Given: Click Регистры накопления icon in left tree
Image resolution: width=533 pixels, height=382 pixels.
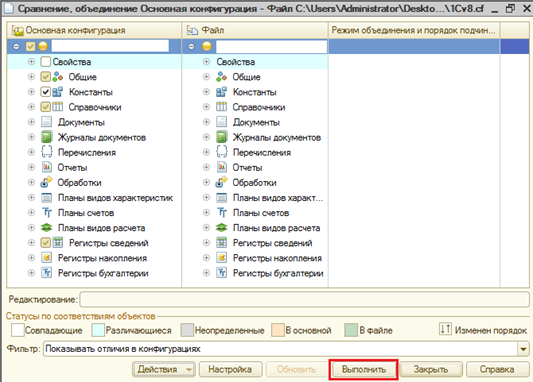Looking at the screenshot, I should 47,258.
